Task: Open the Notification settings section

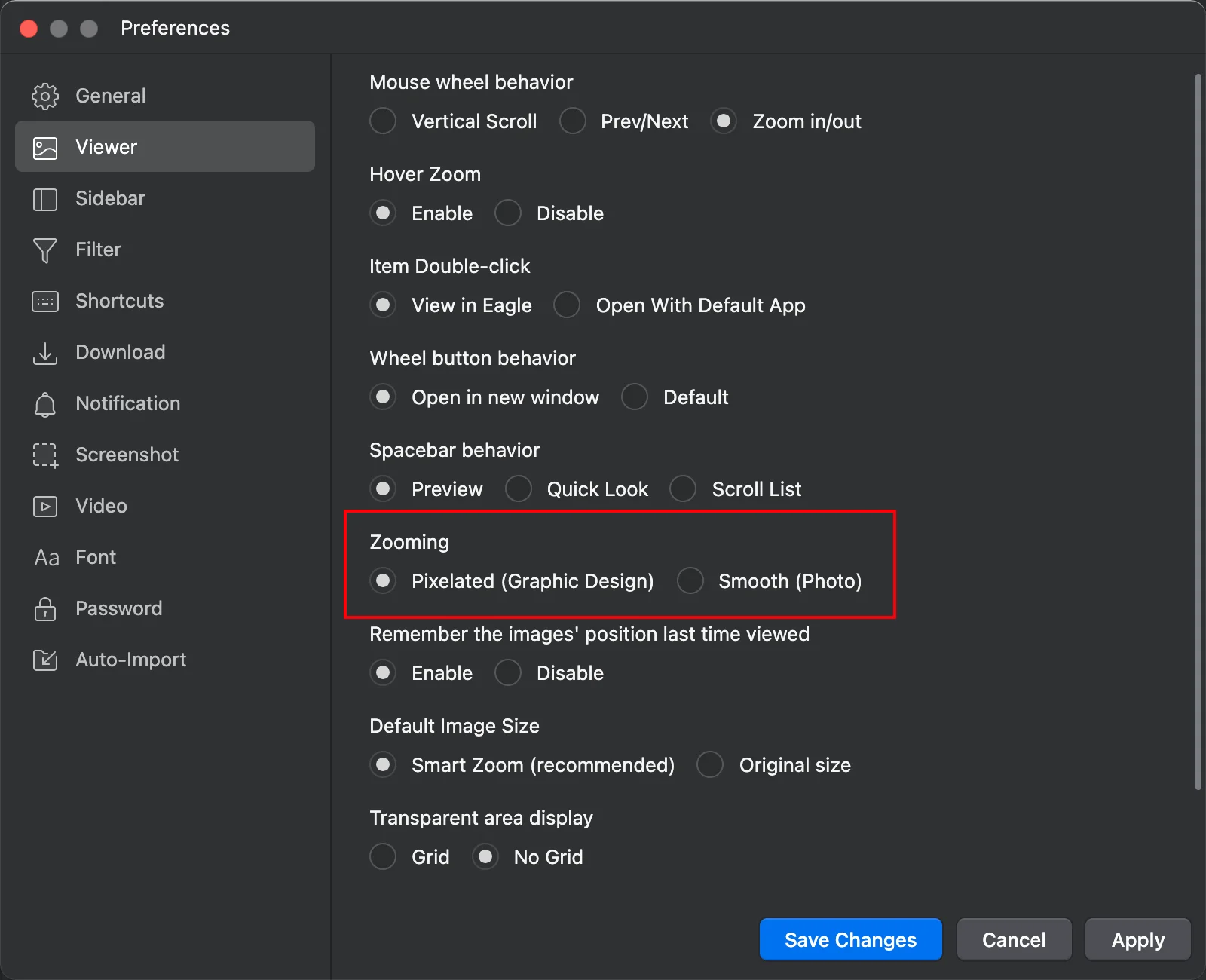Action: (165, 403)
